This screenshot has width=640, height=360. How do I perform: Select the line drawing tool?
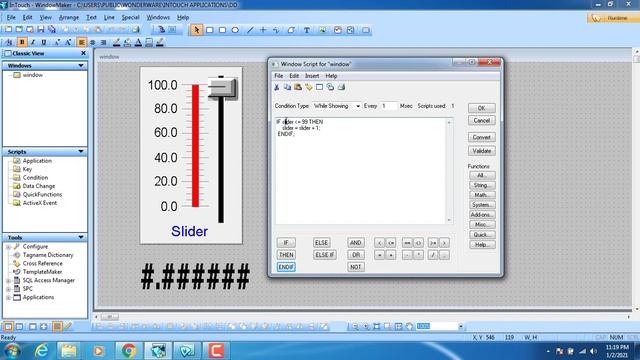250,30
